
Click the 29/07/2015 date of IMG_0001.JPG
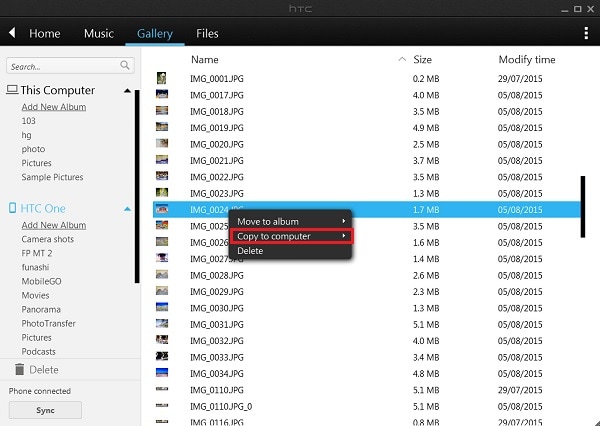tap(520, 78)
